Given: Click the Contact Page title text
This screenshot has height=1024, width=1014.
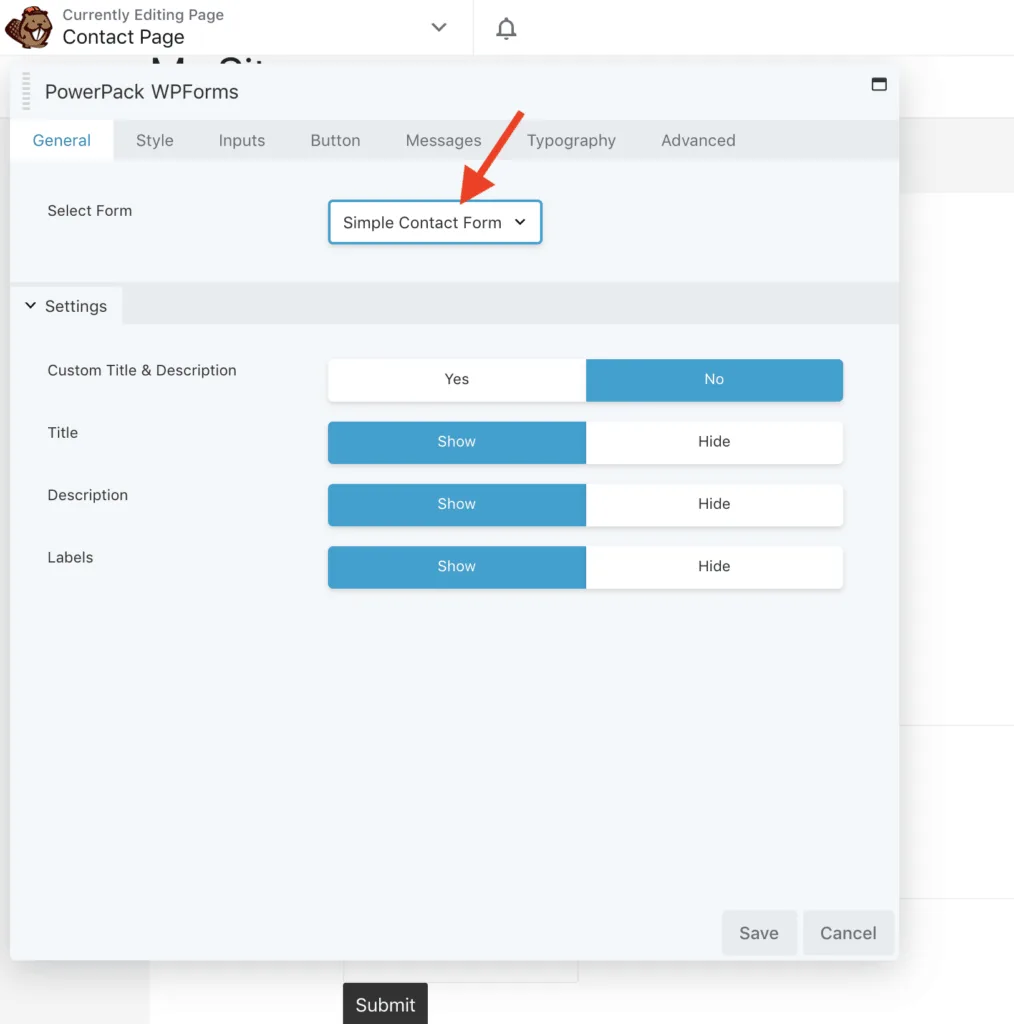Looking at the screenshot, I should pos(123,37).
